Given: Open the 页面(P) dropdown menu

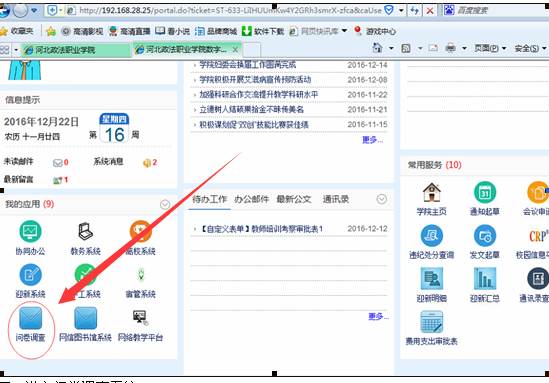Looking at the screenshot, I should tap(490, 48).
